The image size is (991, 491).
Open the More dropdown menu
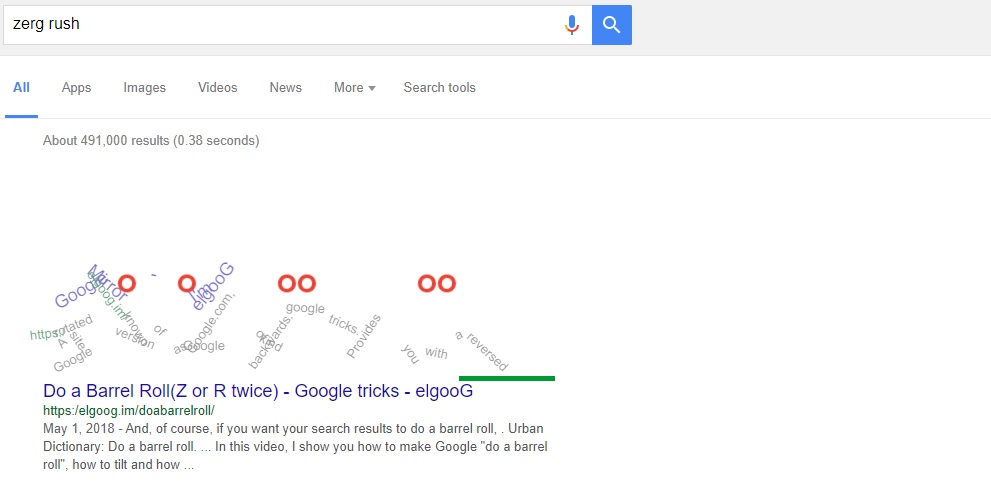(x=354, y=88)
